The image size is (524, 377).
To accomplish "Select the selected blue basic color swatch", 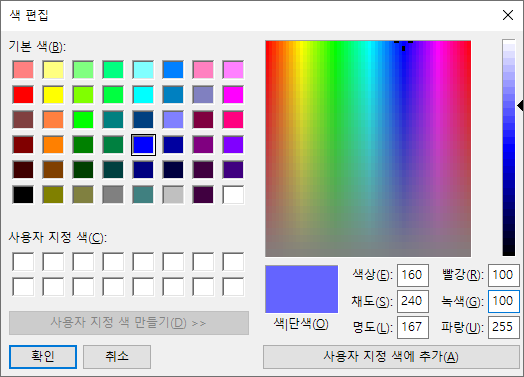I will click(143, 145).
